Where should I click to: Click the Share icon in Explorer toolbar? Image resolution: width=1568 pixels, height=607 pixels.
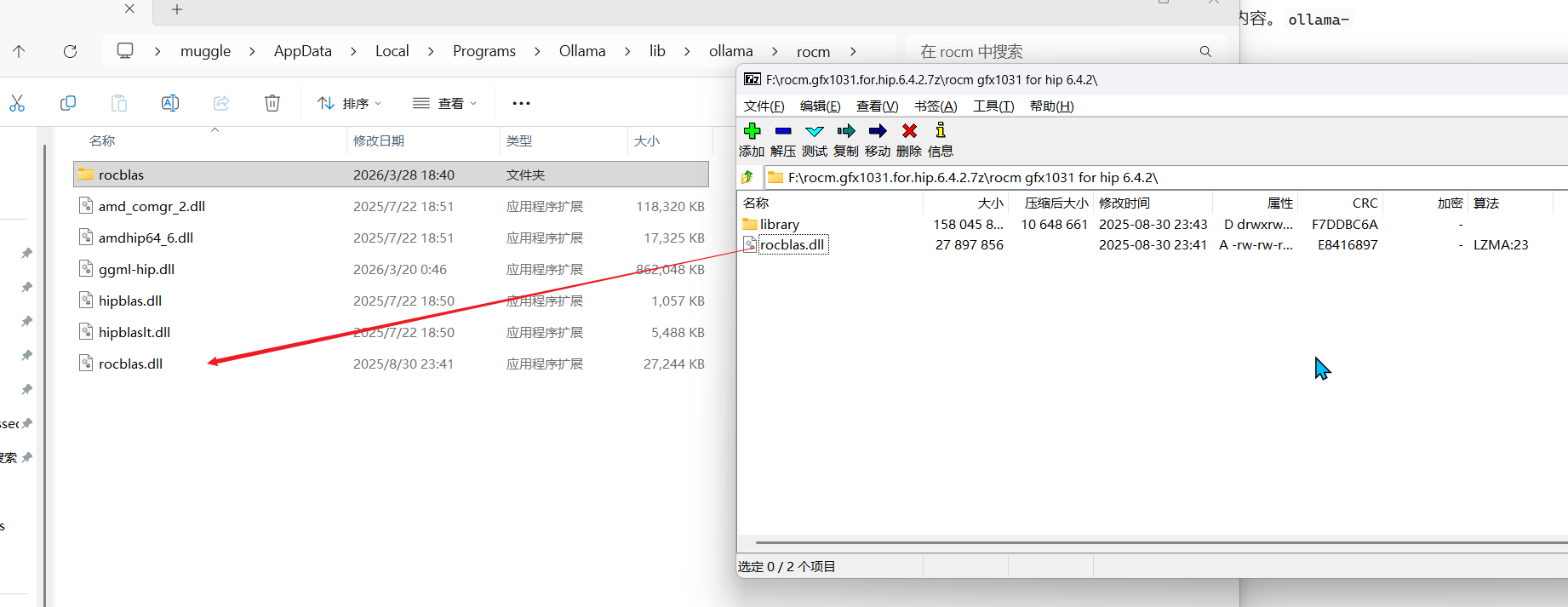[221, 103]
